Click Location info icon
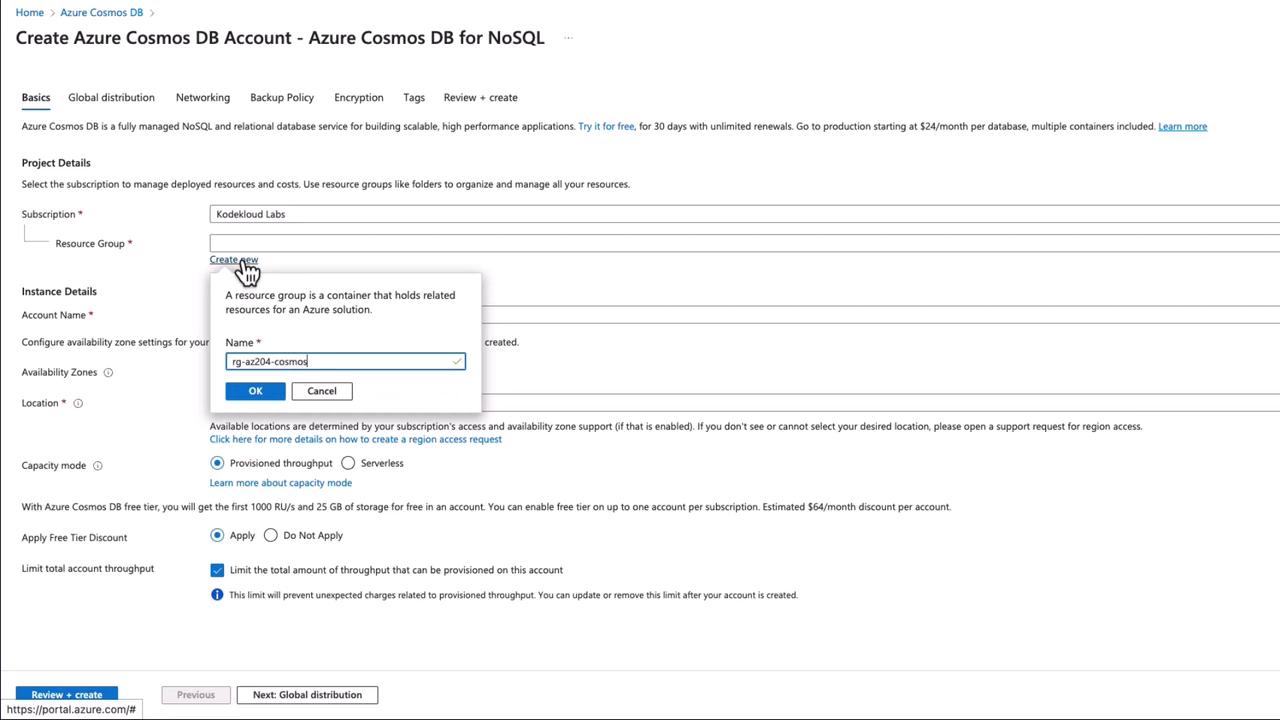Image resolution: width=1280 pixels, height=720 pixels. click(x=78, y=404)
